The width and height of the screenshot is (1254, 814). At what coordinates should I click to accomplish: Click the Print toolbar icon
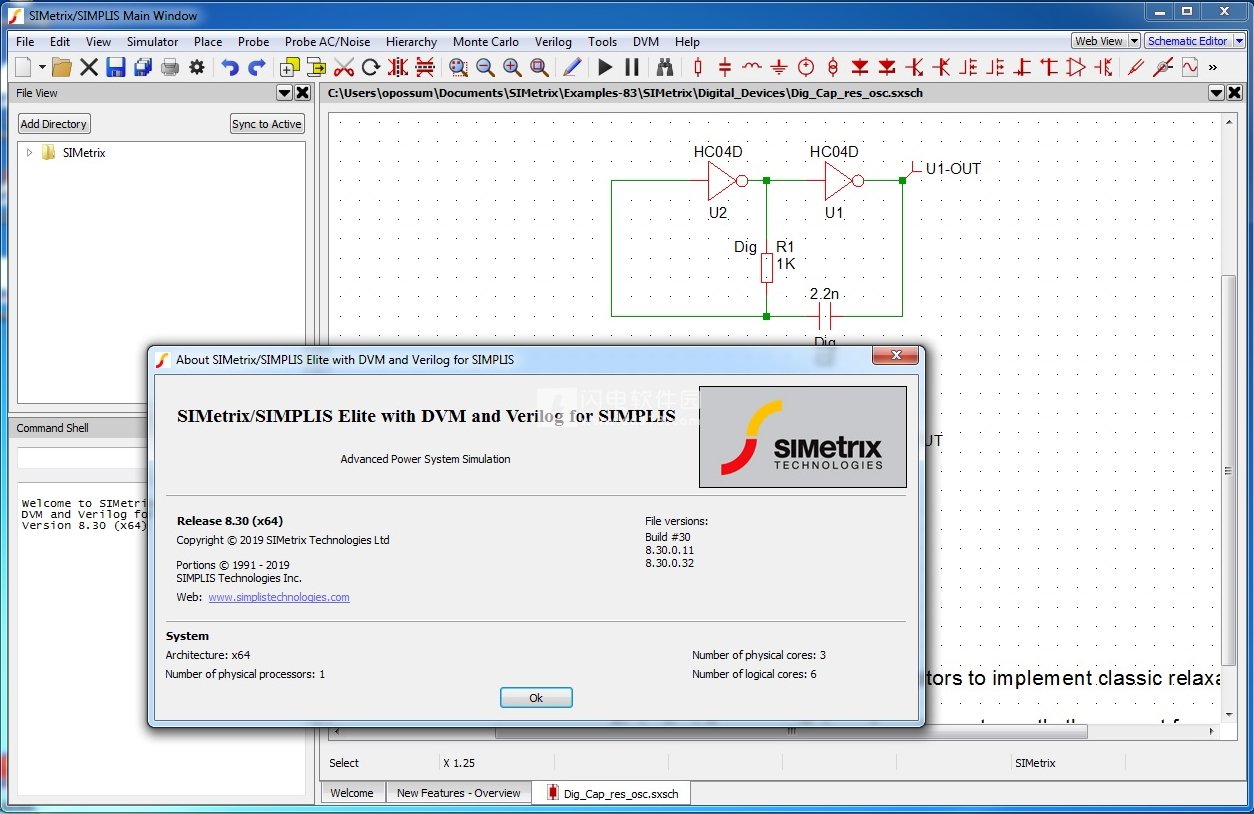coord(170,67)
